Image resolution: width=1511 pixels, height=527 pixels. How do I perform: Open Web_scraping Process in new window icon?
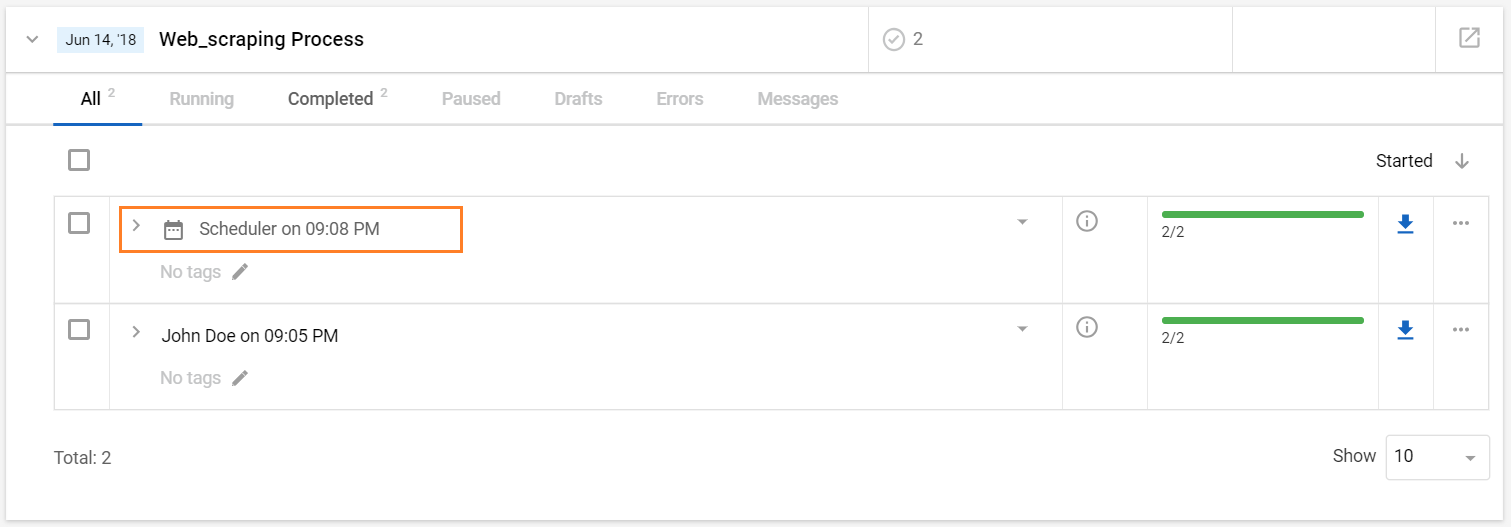click(x=1469, y=38)
